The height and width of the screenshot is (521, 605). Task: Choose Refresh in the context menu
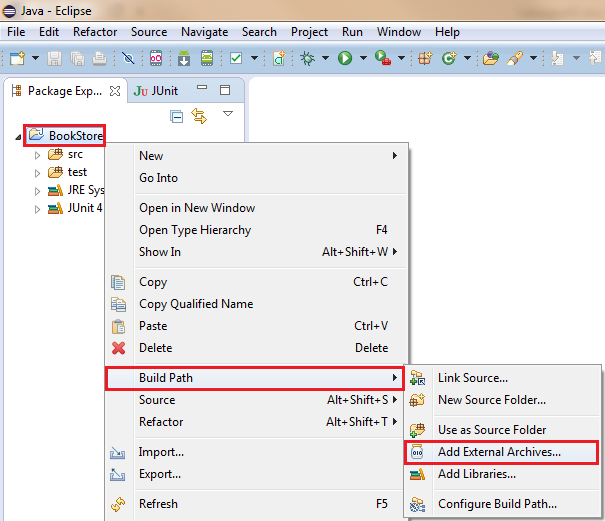(x=256, y=504)
